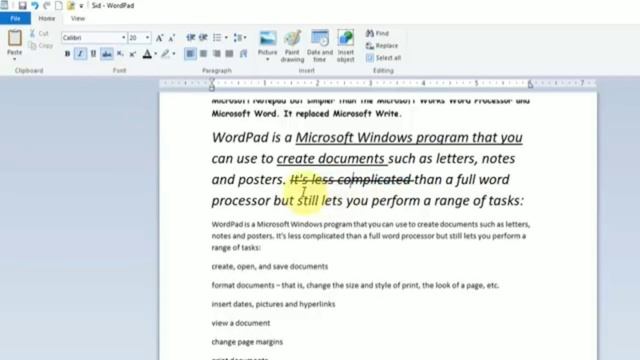640x360 pixels.
Task: Start a bulleted list
Action: (217, 38)
